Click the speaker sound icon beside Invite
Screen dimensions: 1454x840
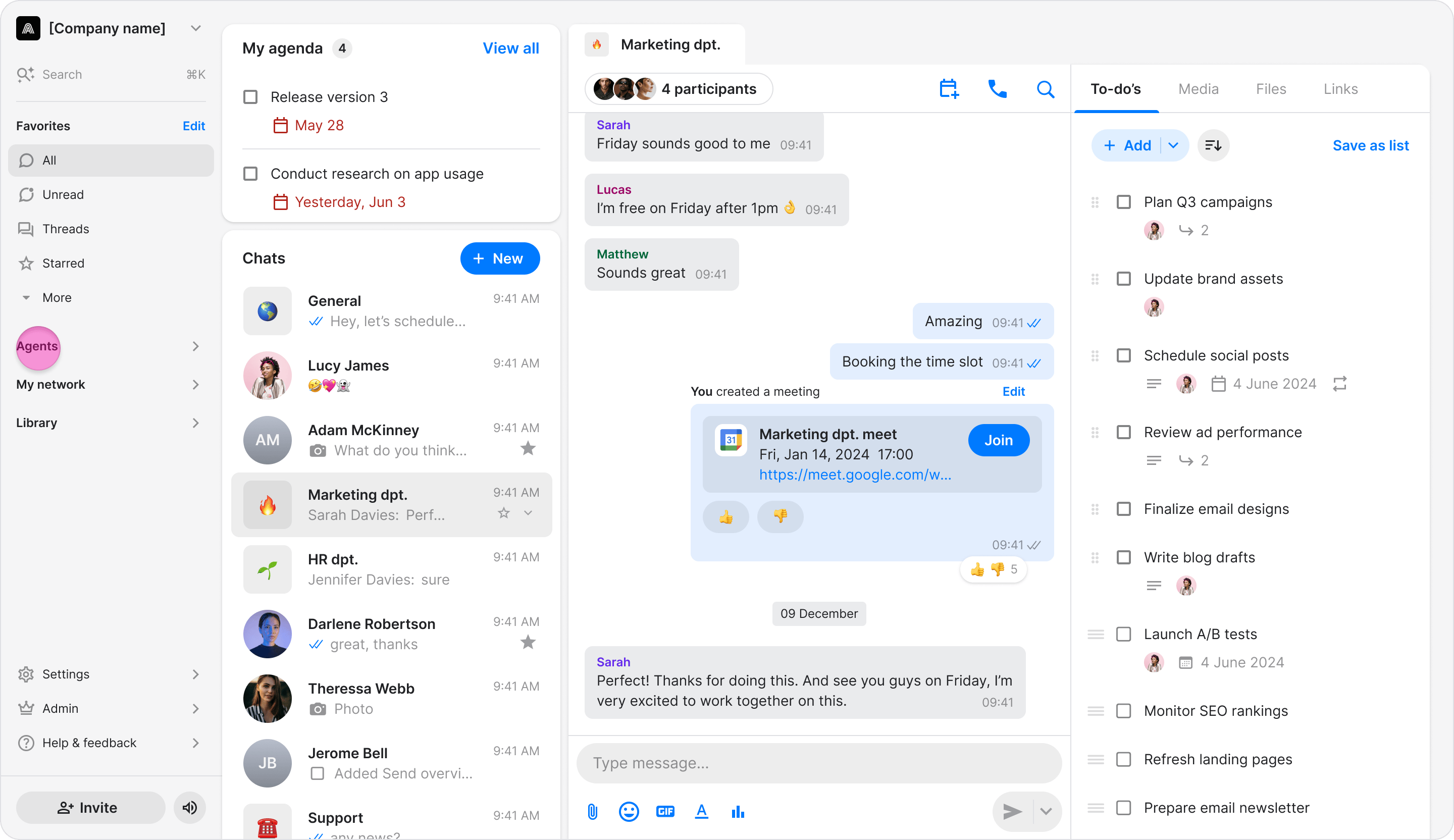pyautogui.click(x=190, y=808)
